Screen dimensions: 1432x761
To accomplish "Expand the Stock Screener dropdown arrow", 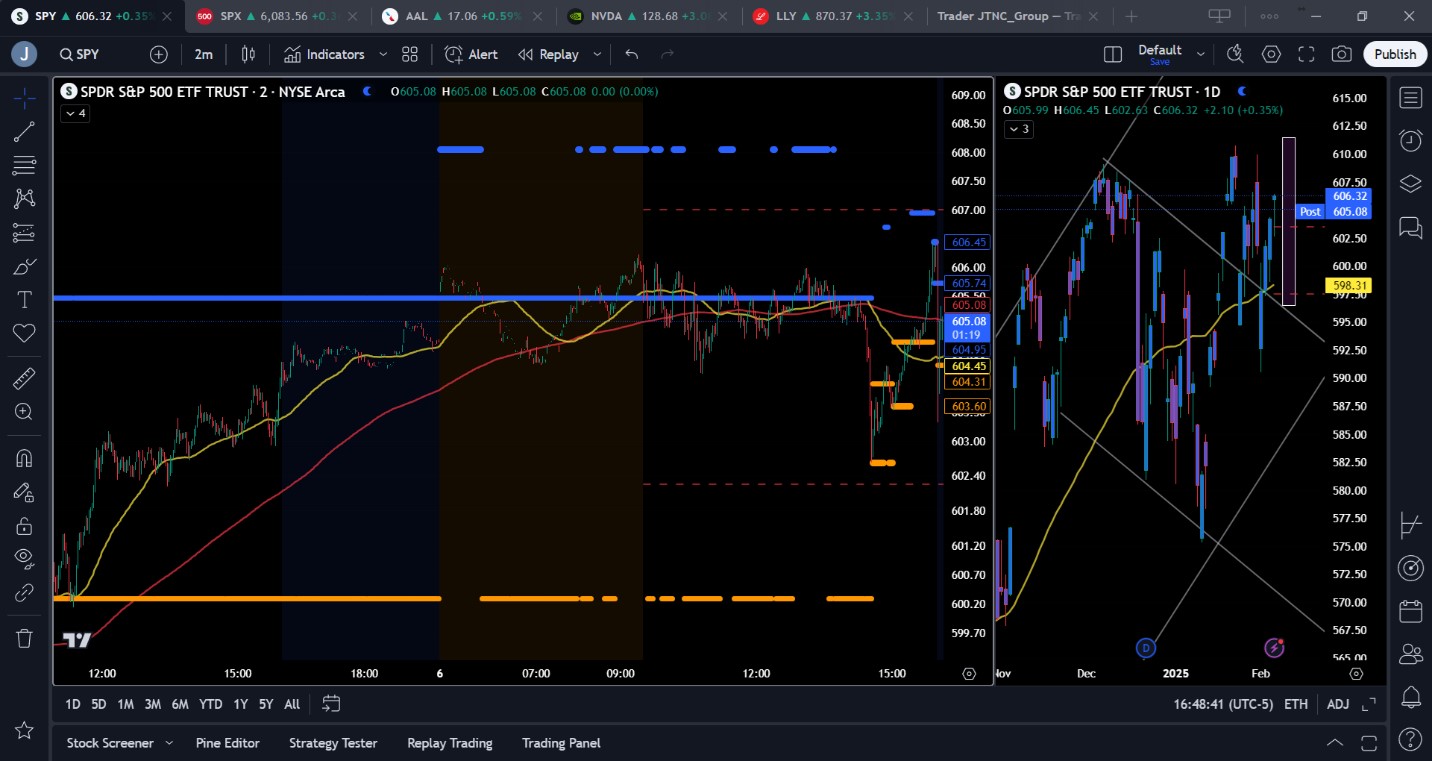I will click(x=169, y=743).
